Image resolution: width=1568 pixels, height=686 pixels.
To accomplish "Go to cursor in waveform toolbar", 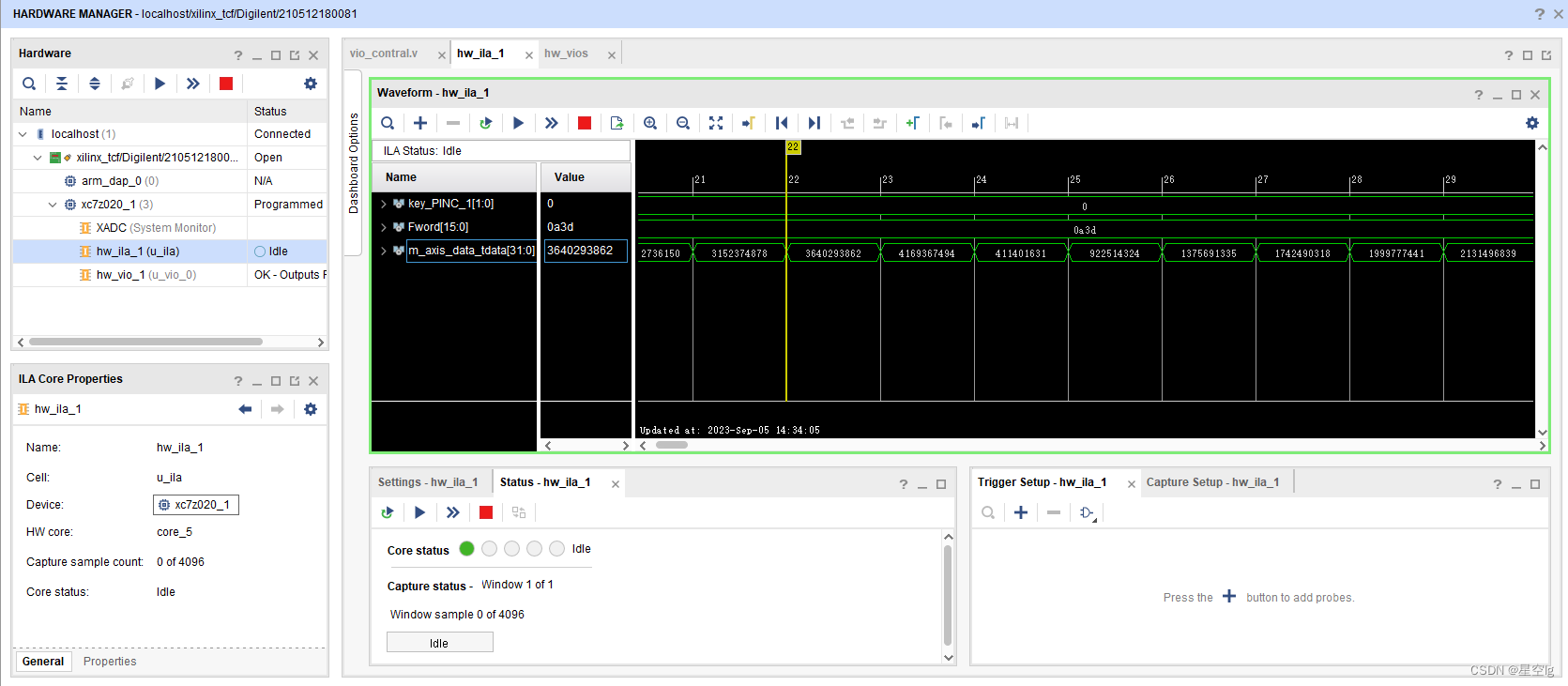I will tap(748, 123).
